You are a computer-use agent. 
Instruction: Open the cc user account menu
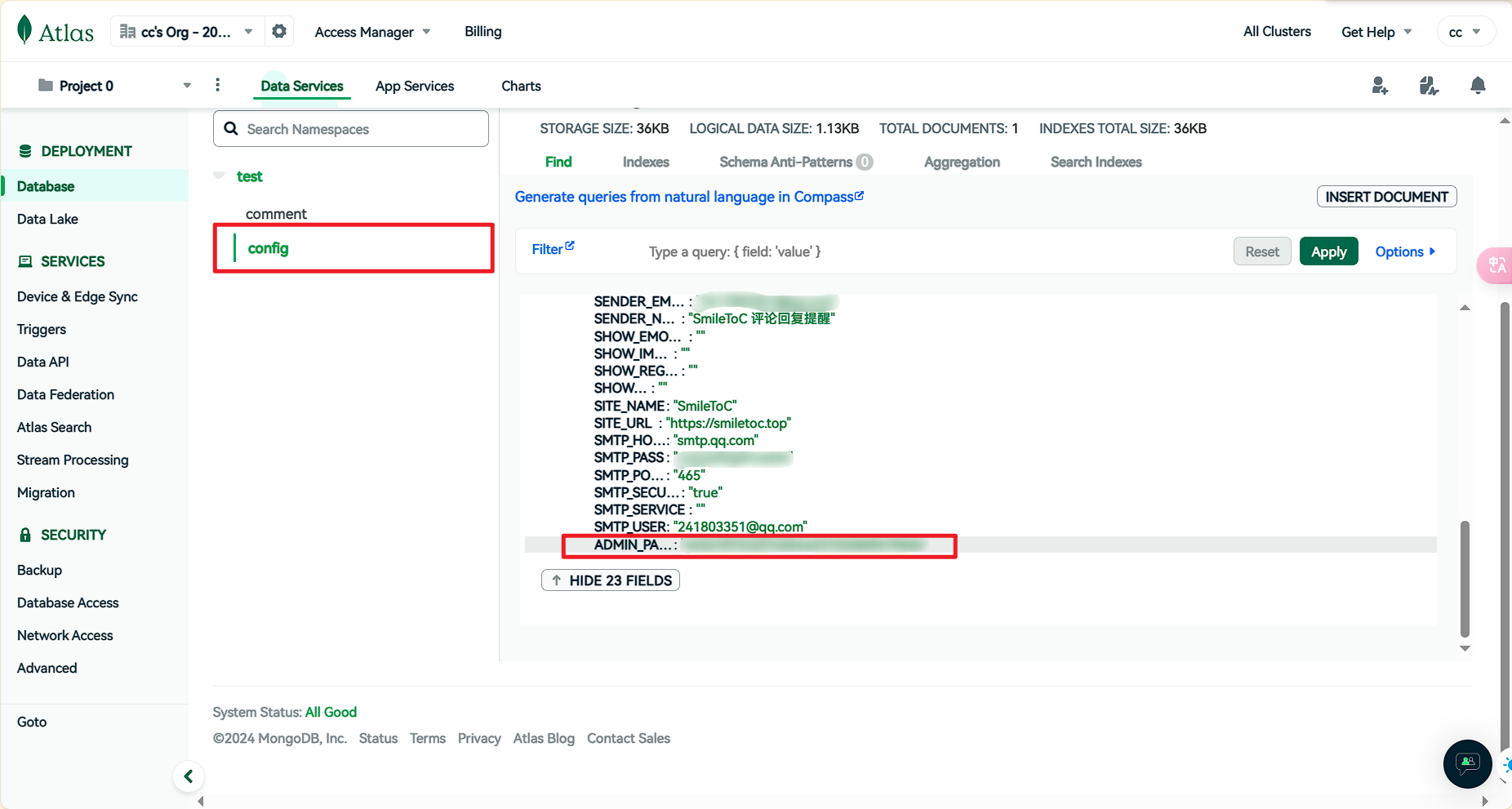tap(1465, 32)
